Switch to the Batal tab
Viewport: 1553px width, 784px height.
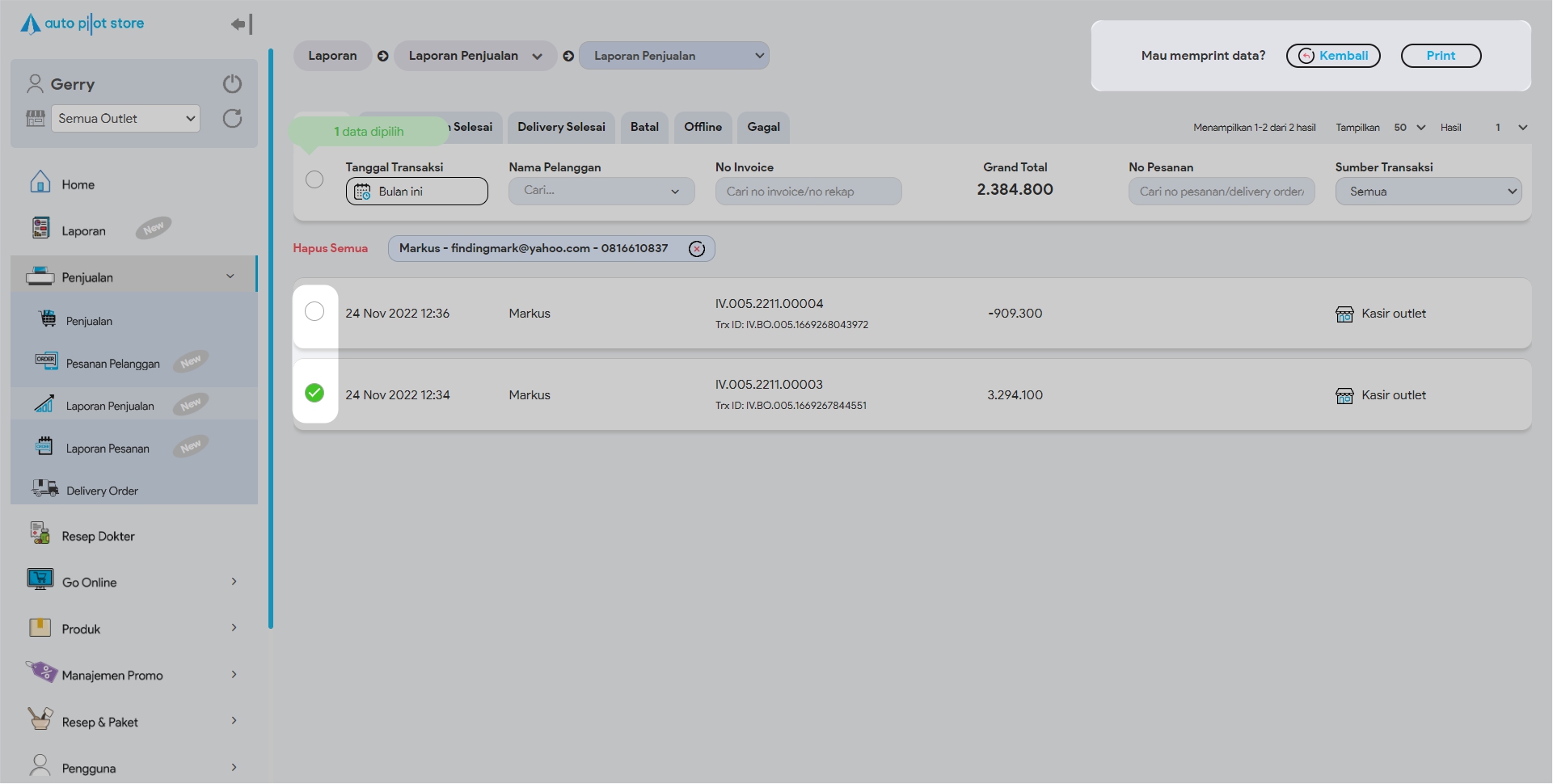(x=644, y=127)
